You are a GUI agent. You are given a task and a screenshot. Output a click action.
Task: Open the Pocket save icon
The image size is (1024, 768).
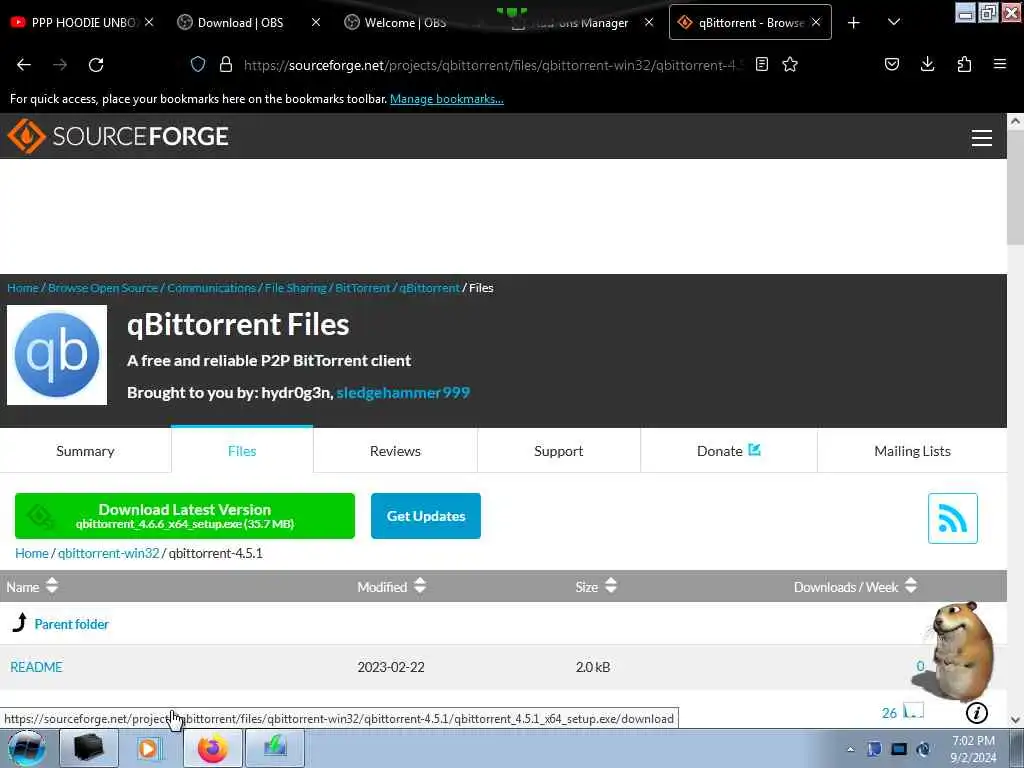892,64
